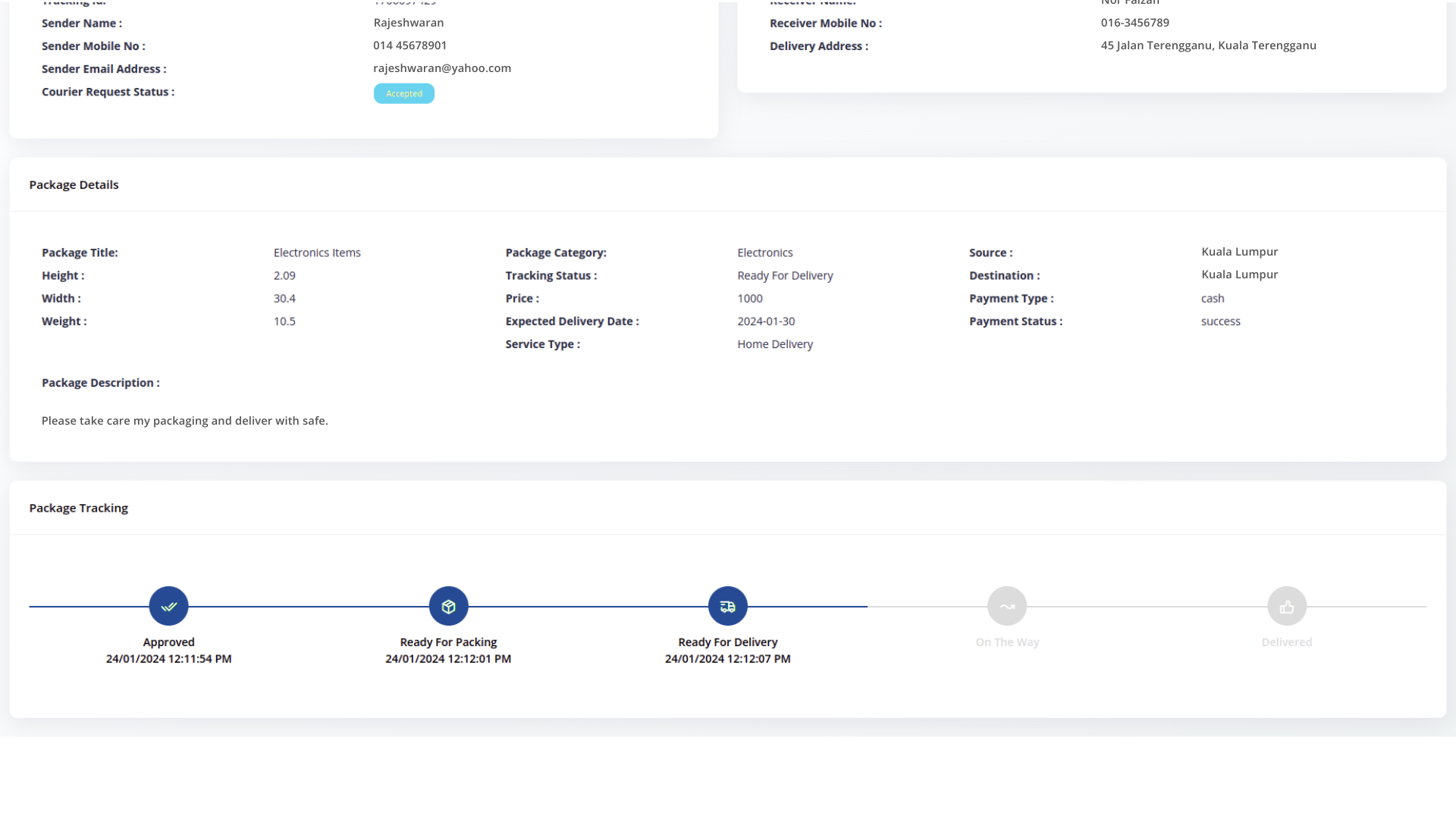Viewport: 1456px width, 819px height.
Task: Click the package description text
Action: click(x=184, y=421)
